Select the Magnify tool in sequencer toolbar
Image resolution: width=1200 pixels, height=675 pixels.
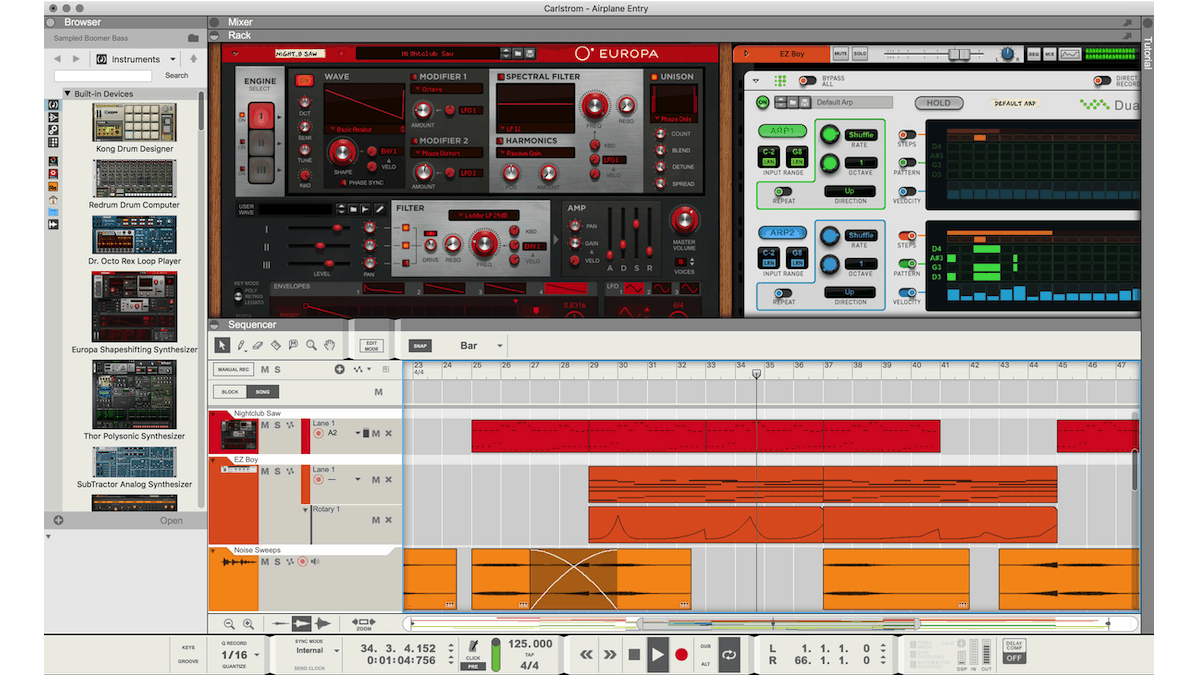pyautogui.click(x=312, y=345)
